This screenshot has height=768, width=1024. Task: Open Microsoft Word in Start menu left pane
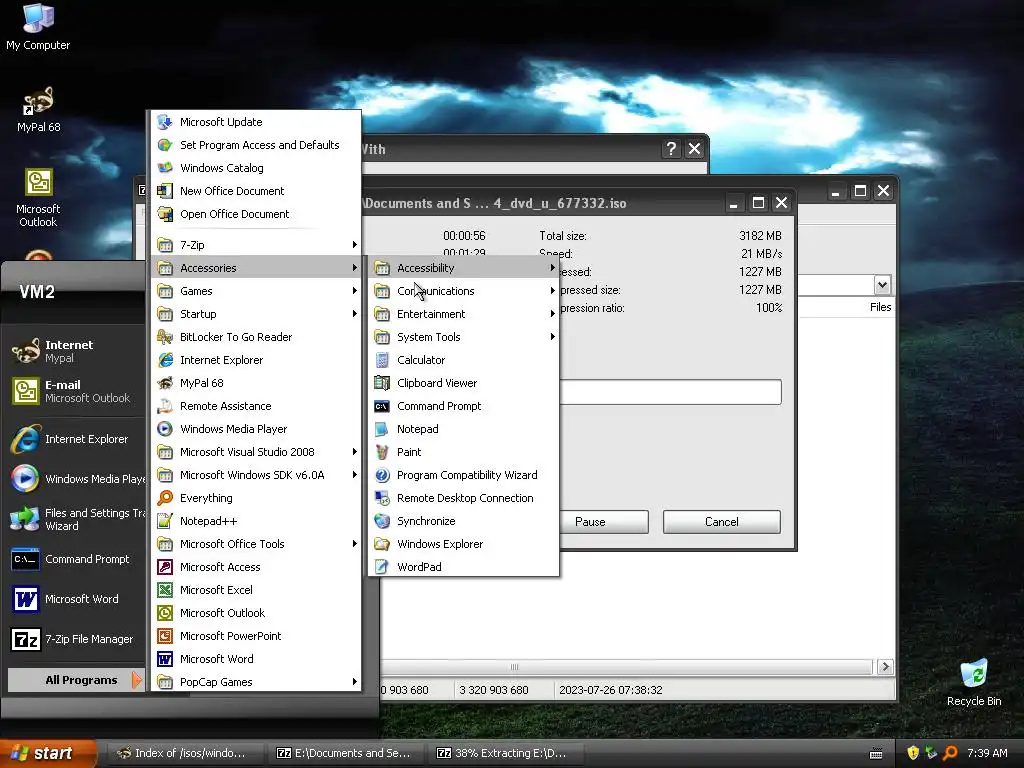click(x=75, y=599)
